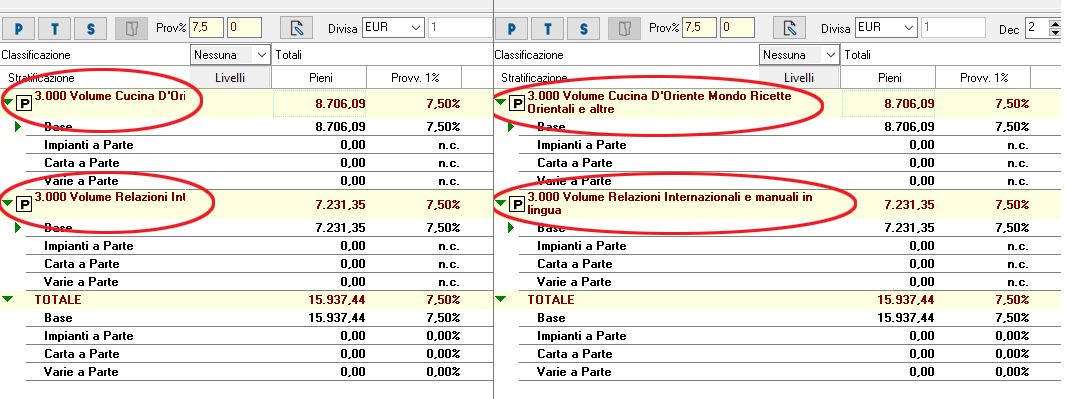
Task: Collapse Volume Relazioni Internazionali group, right panel
Action: (x=500, y=204)
